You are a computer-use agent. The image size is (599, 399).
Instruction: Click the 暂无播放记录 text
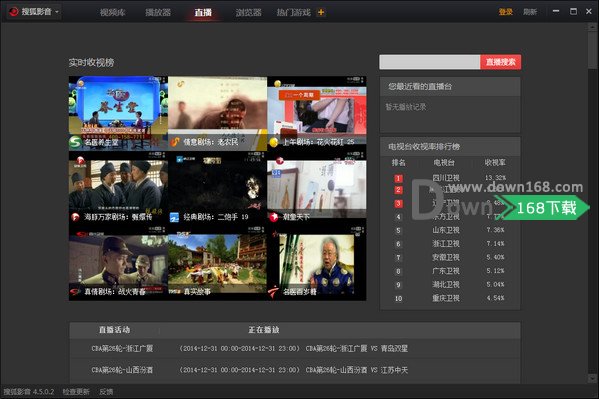click(x=406, y=107)
